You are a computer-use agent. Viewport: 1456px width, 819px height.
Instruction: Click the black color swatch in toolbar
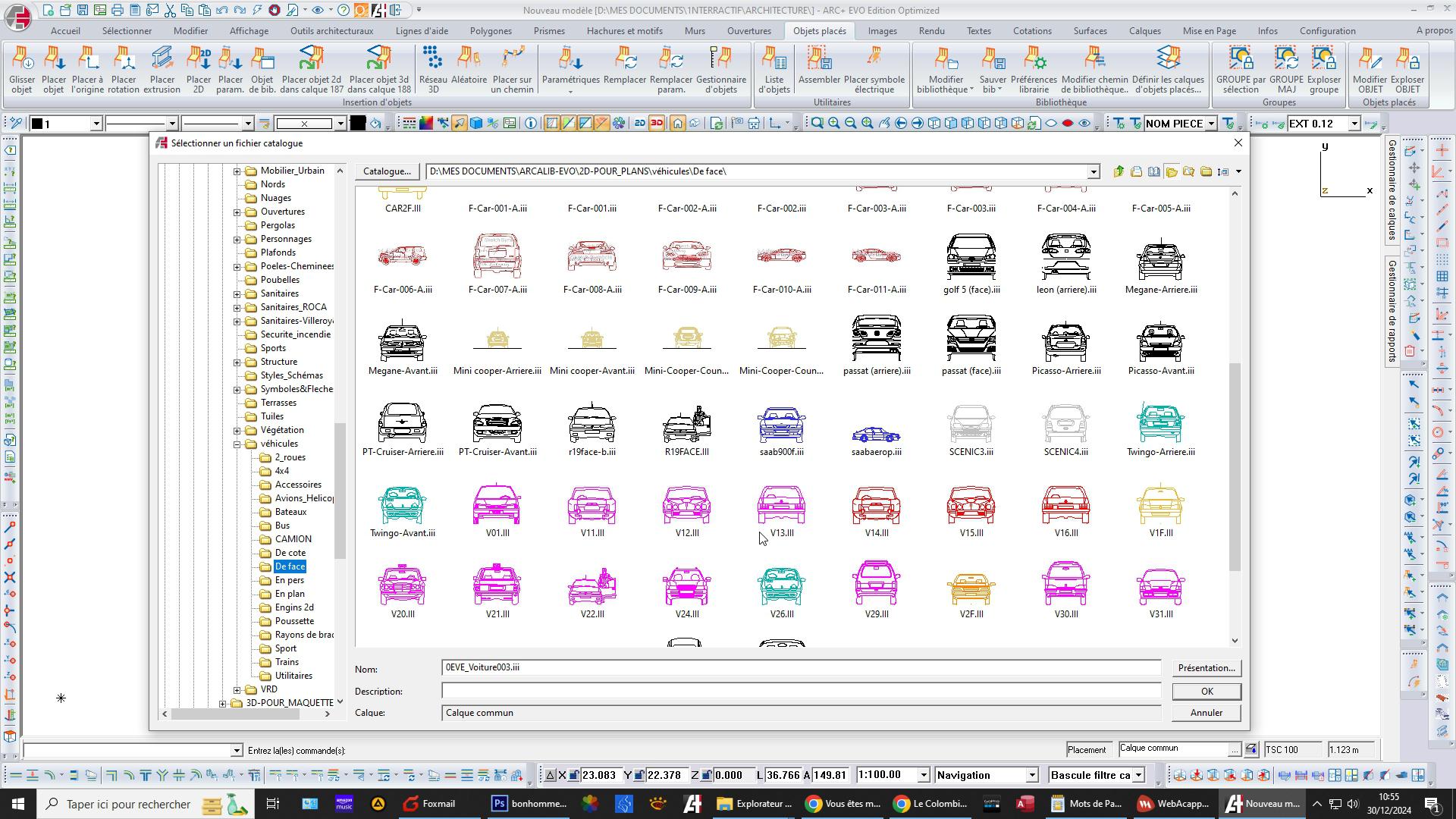358,124
